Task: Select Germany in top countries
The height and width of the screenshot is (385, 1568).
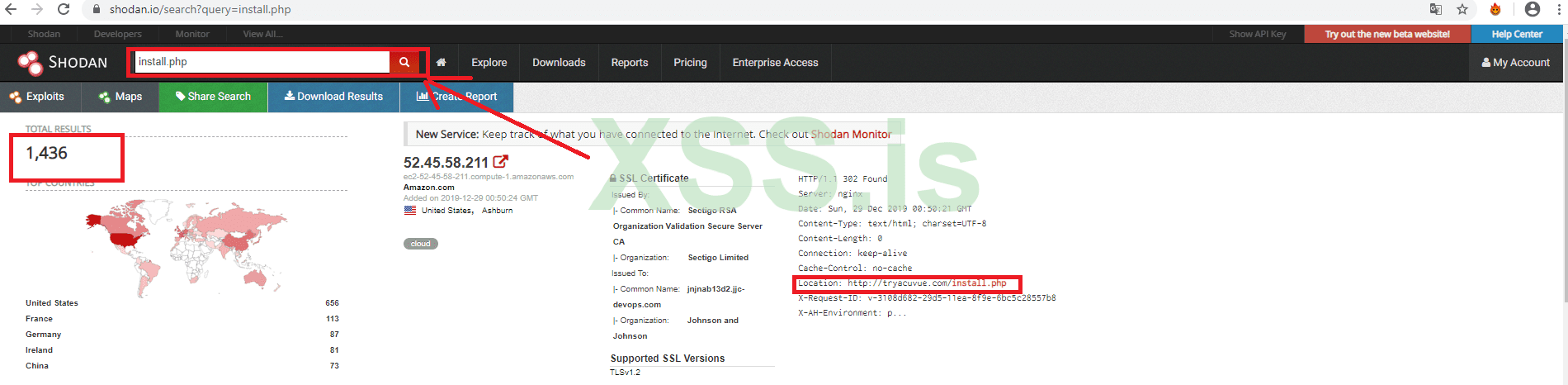Action: tap(43, 335)
